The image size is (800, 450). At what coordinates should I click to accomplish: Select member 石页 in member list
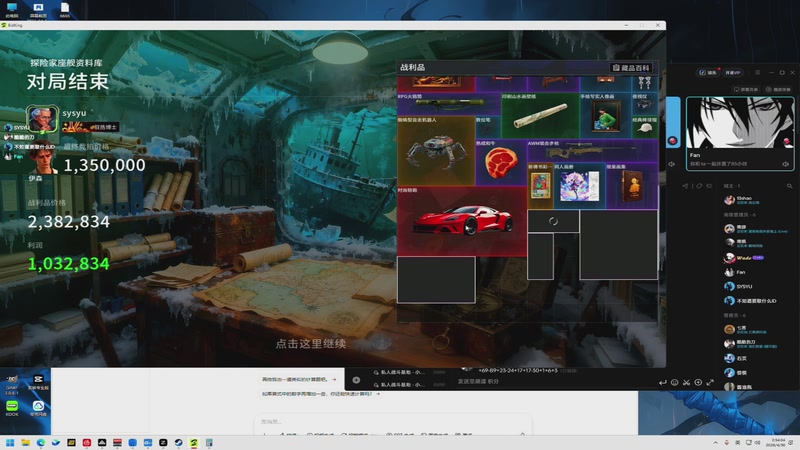coord(736,358)
